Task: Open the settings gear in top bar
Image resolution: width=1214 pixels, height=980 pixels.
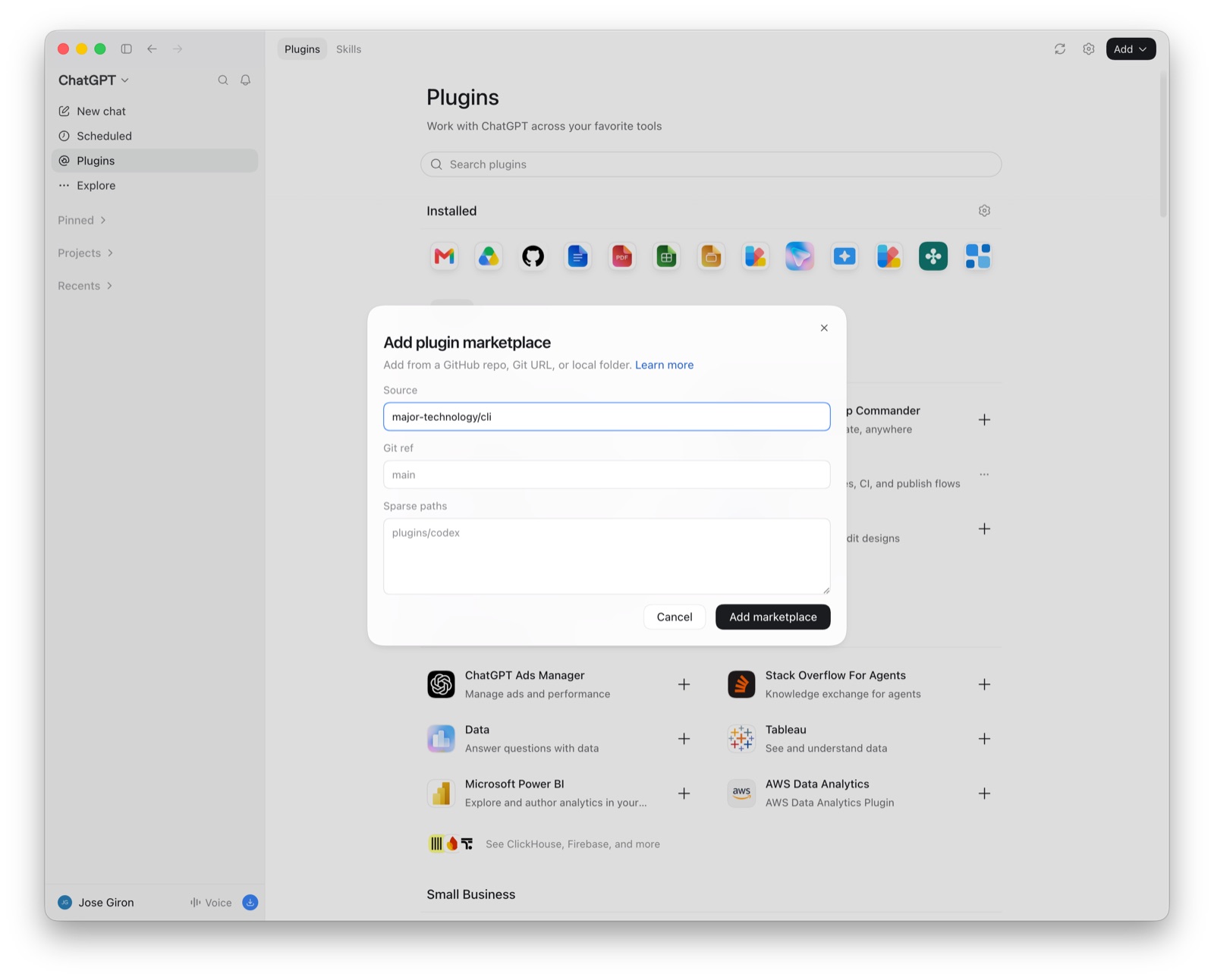Action: pos(1089,49)
